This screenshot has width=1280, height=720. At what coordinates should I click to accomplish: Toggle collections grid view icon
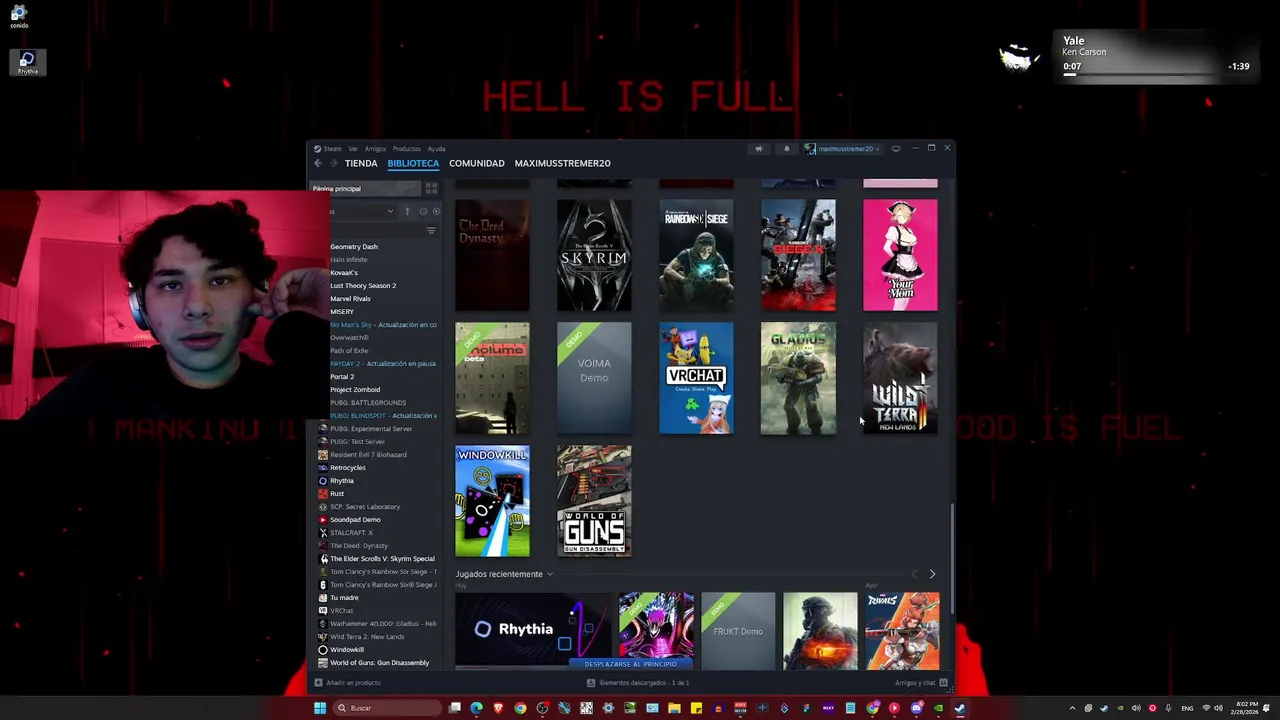[431, 188]
